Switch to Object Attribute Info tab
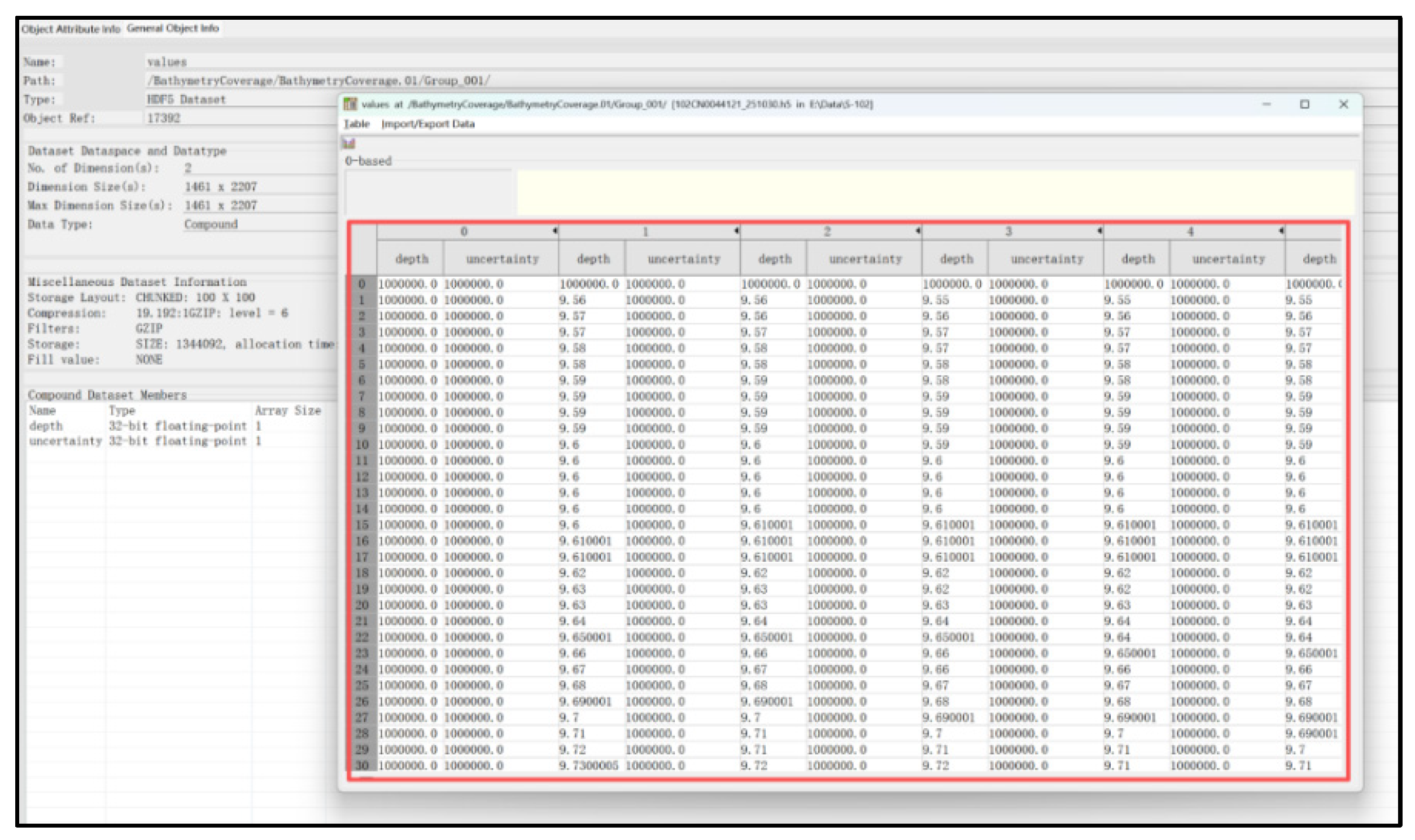Viewport: 1415px width, 840px height. [x=71, y=29]
